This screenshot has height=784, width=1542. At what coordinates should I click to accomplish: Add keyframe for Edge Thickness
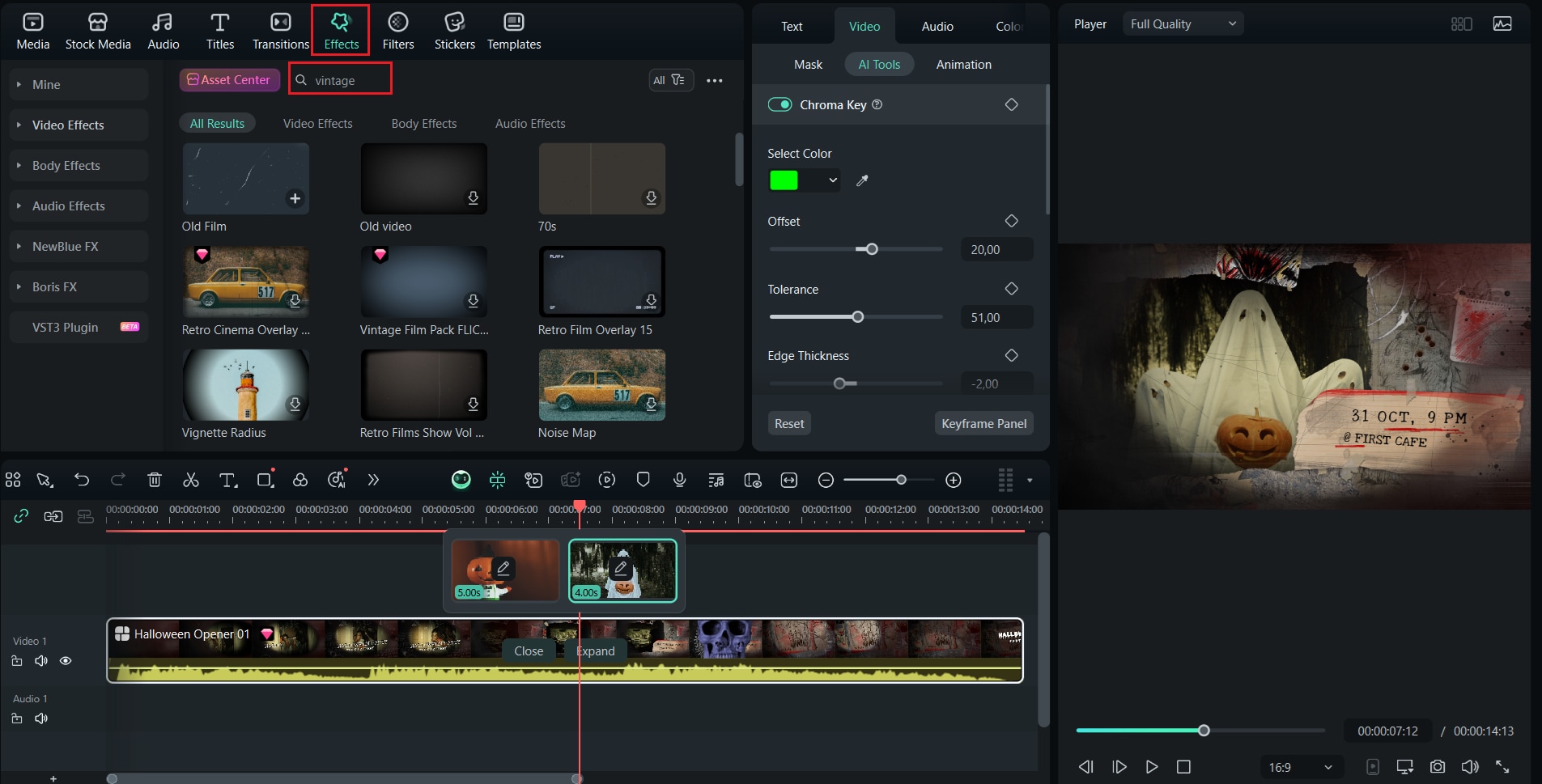tap(1011, 355)
